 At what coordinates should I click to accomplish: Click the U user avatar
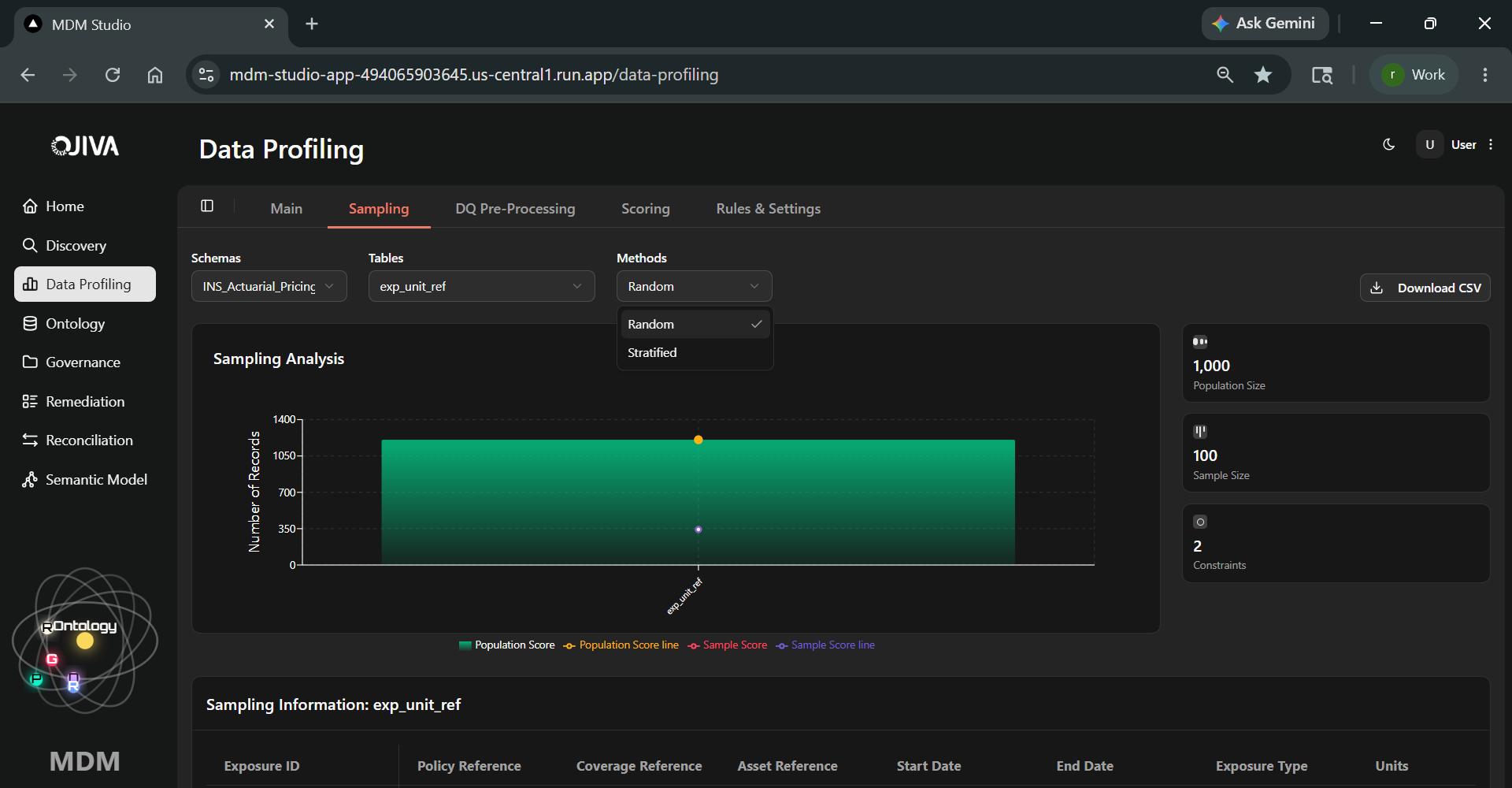[x=1430, y=144]
